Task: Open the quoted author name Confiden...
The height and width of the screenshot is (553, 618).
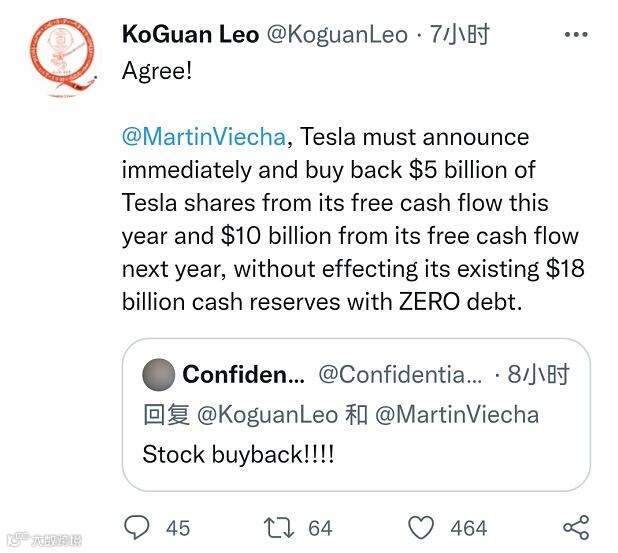Action: [243, 375]
